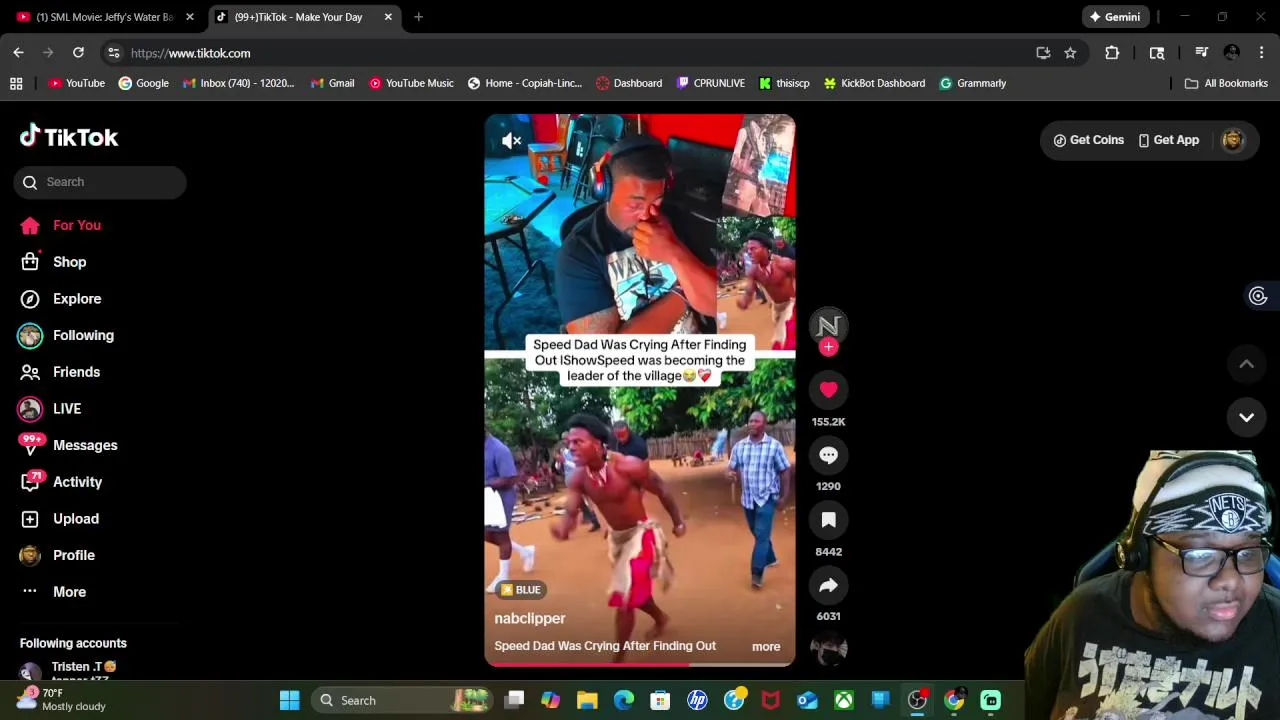Open Activity notifications in sidebar
This screenshot has width=1280, height=720.
coord(62,482)
